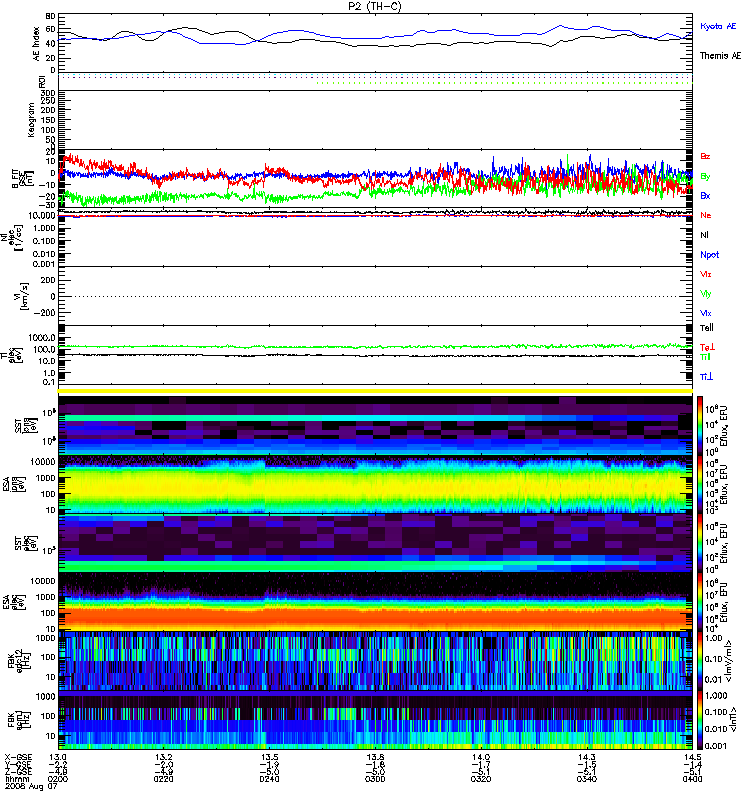Click the mV/m electric field color bar

(700, 661)
